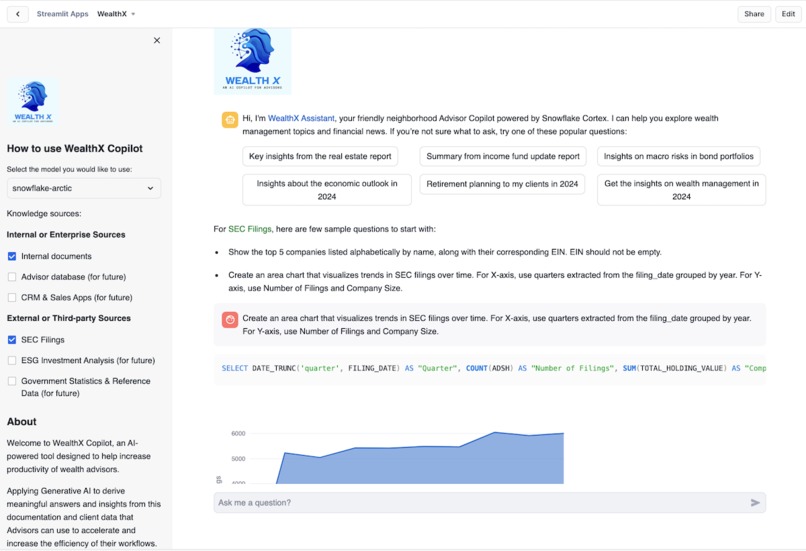Open the WealthX app name dropdown arrow

point(133,14)
